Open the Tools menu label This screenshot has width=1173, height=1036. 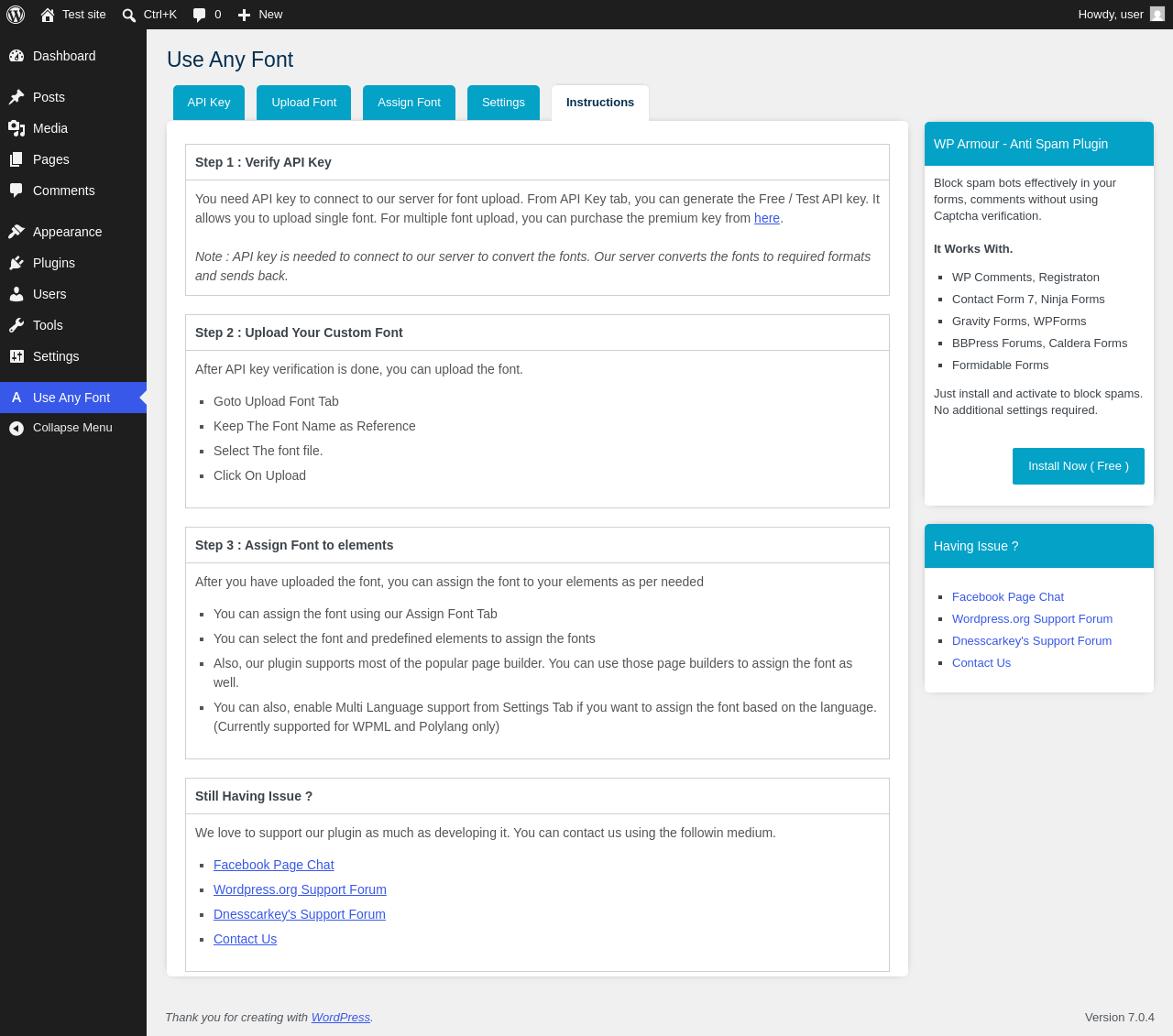click(x=48, y=325)
